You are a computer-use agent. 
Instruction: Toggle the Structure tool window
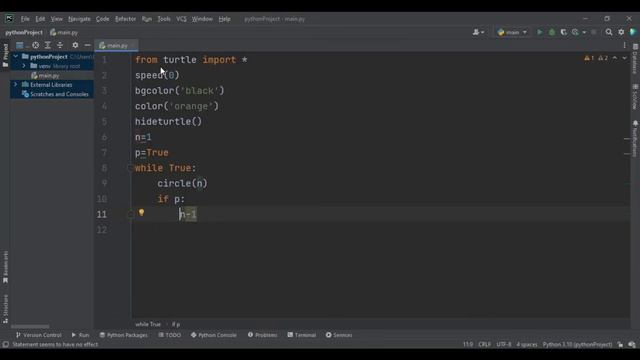5,309
